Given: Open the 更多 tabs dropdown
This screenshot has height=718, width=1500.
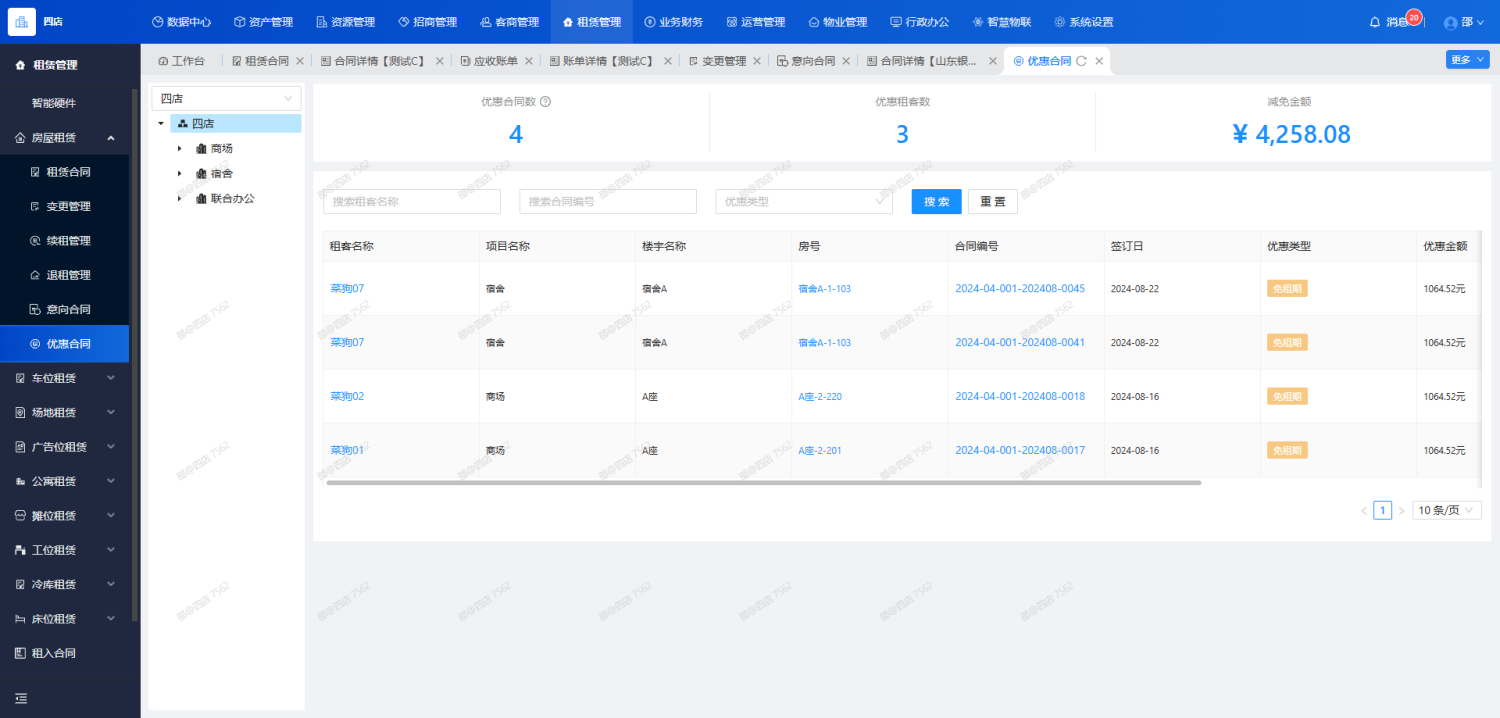Looking at the screenshot, I should (x=1467, y=60).
